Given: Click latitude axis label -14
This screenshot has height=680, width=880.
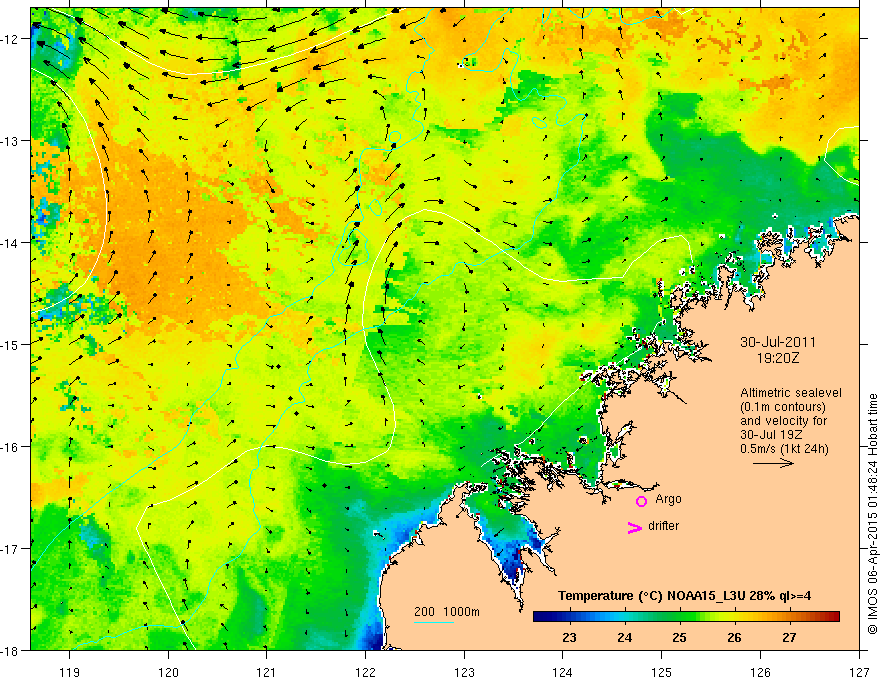Looking at the screenshot, I should click(11, 243).
